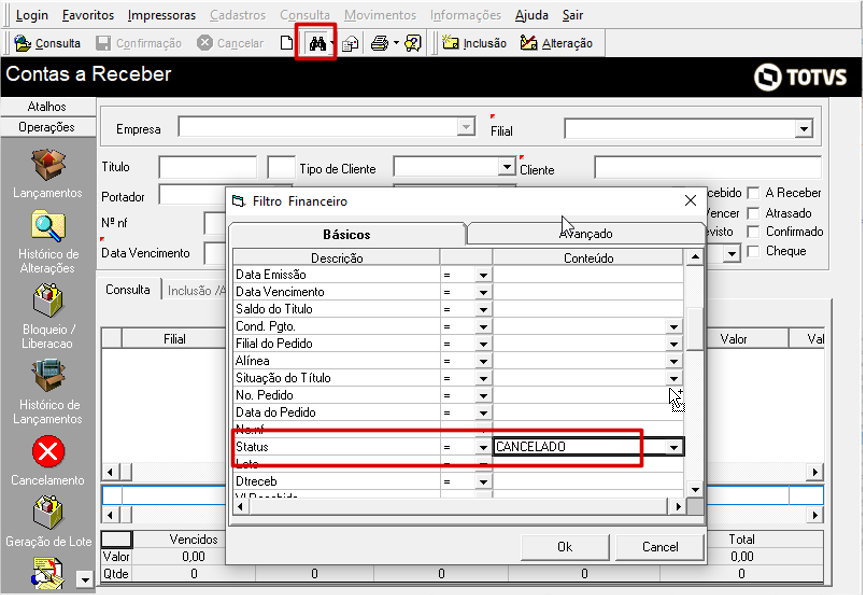The image size is (863, 595).
Task: Click the Sair menu item
Action: 572,15
